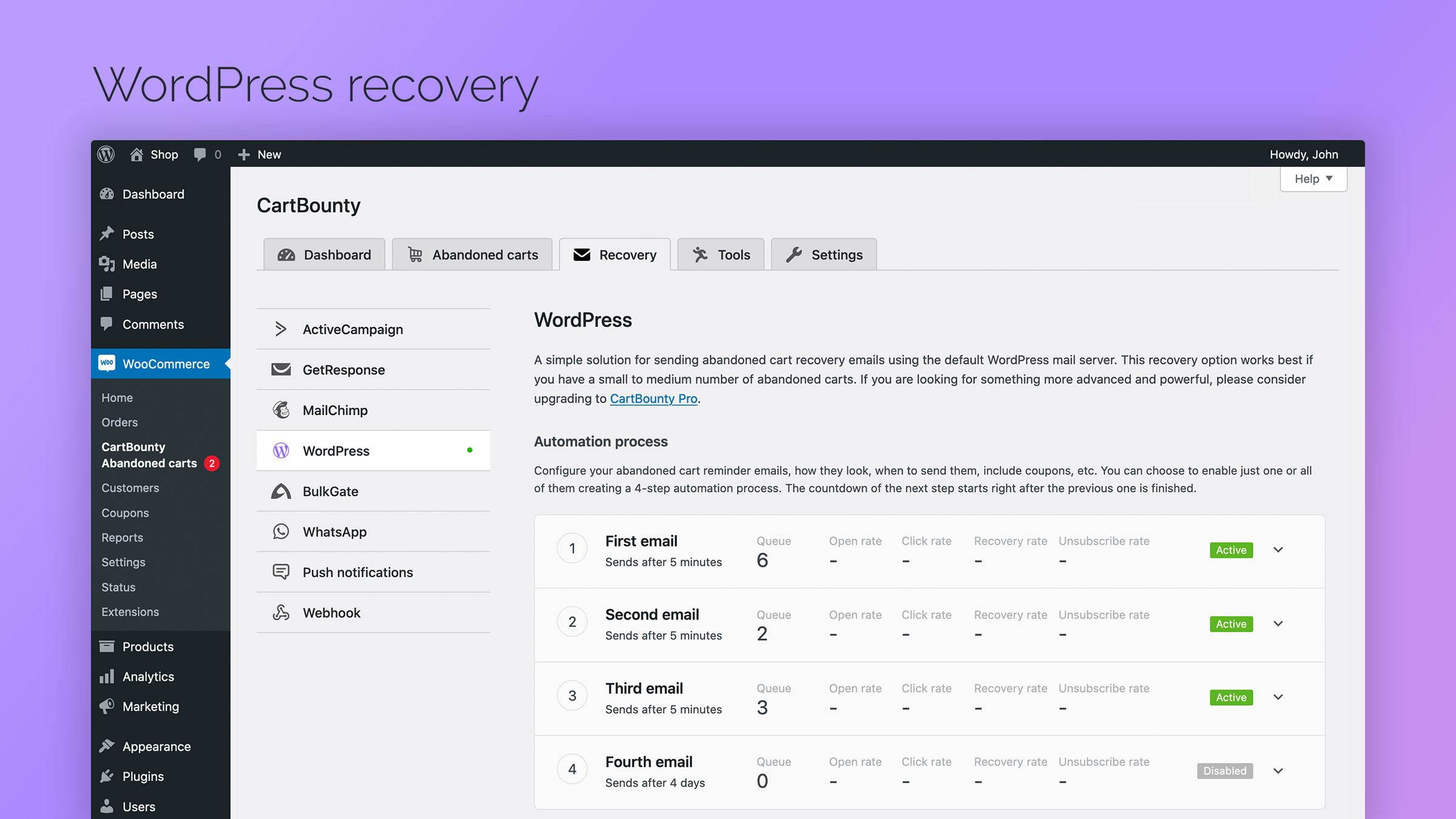Open the CartBounty Pro link
Image resolution: width=1456 pixels, height=819 pixels.
[x=653, y=399]
